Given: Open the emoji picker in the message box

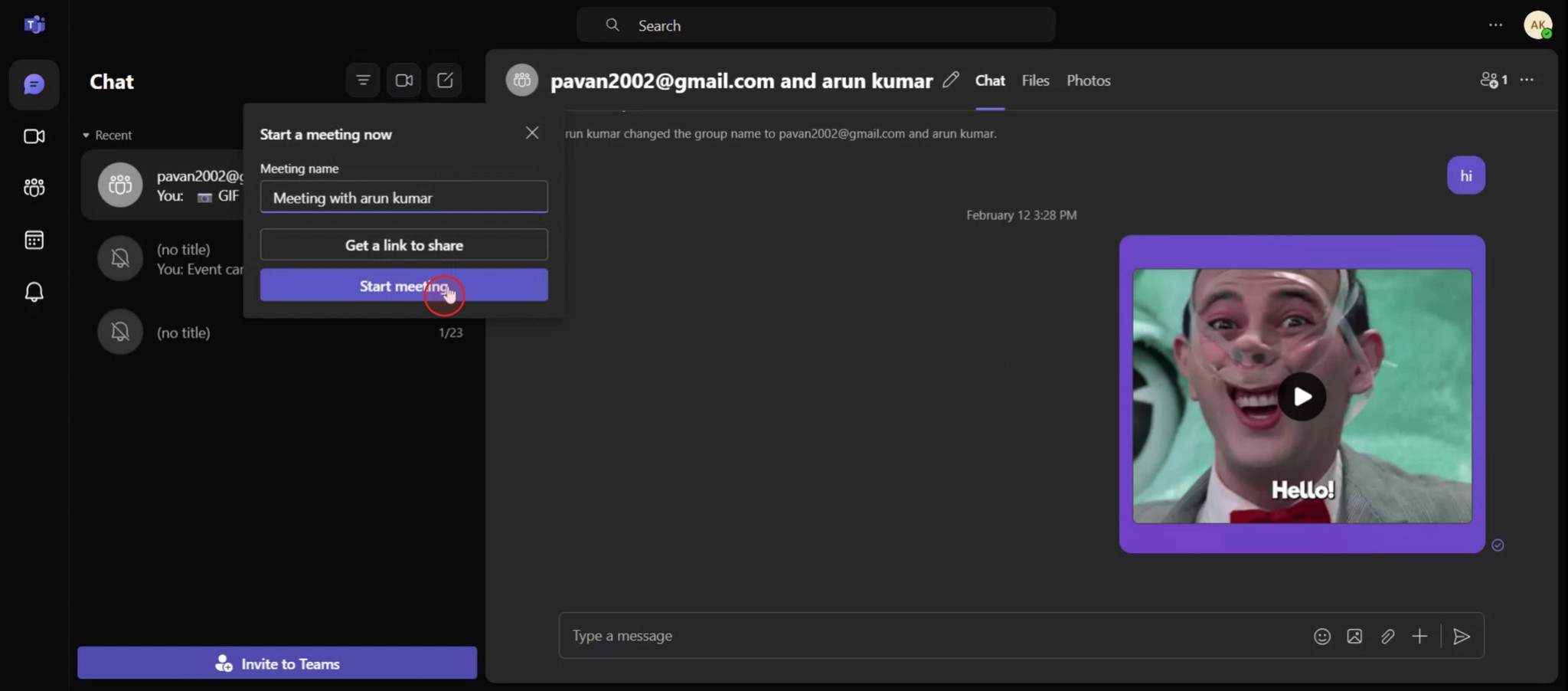Looking at the screenshot, I should pos(1322,636).
